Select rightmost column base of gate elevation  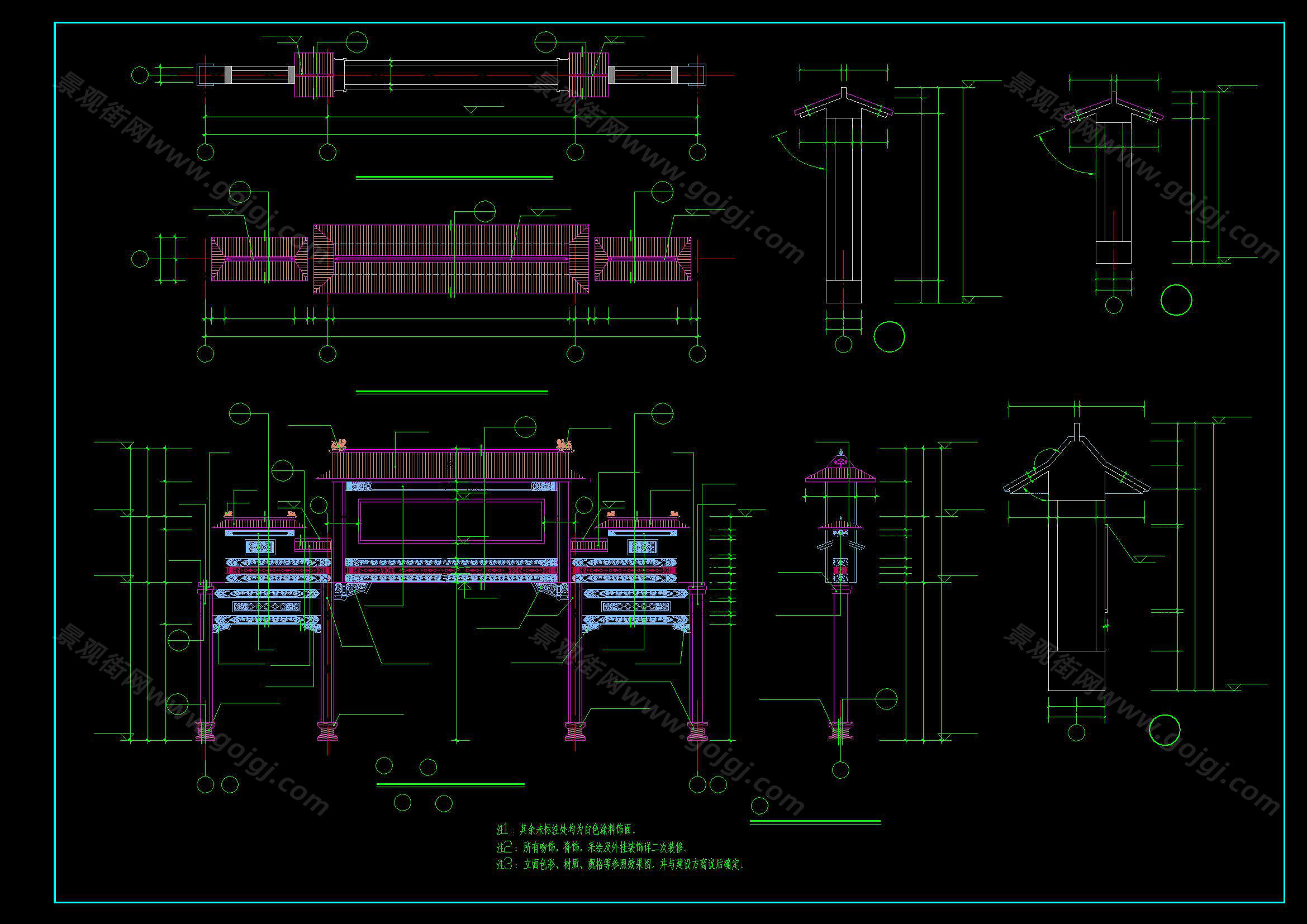click(697, 731)
